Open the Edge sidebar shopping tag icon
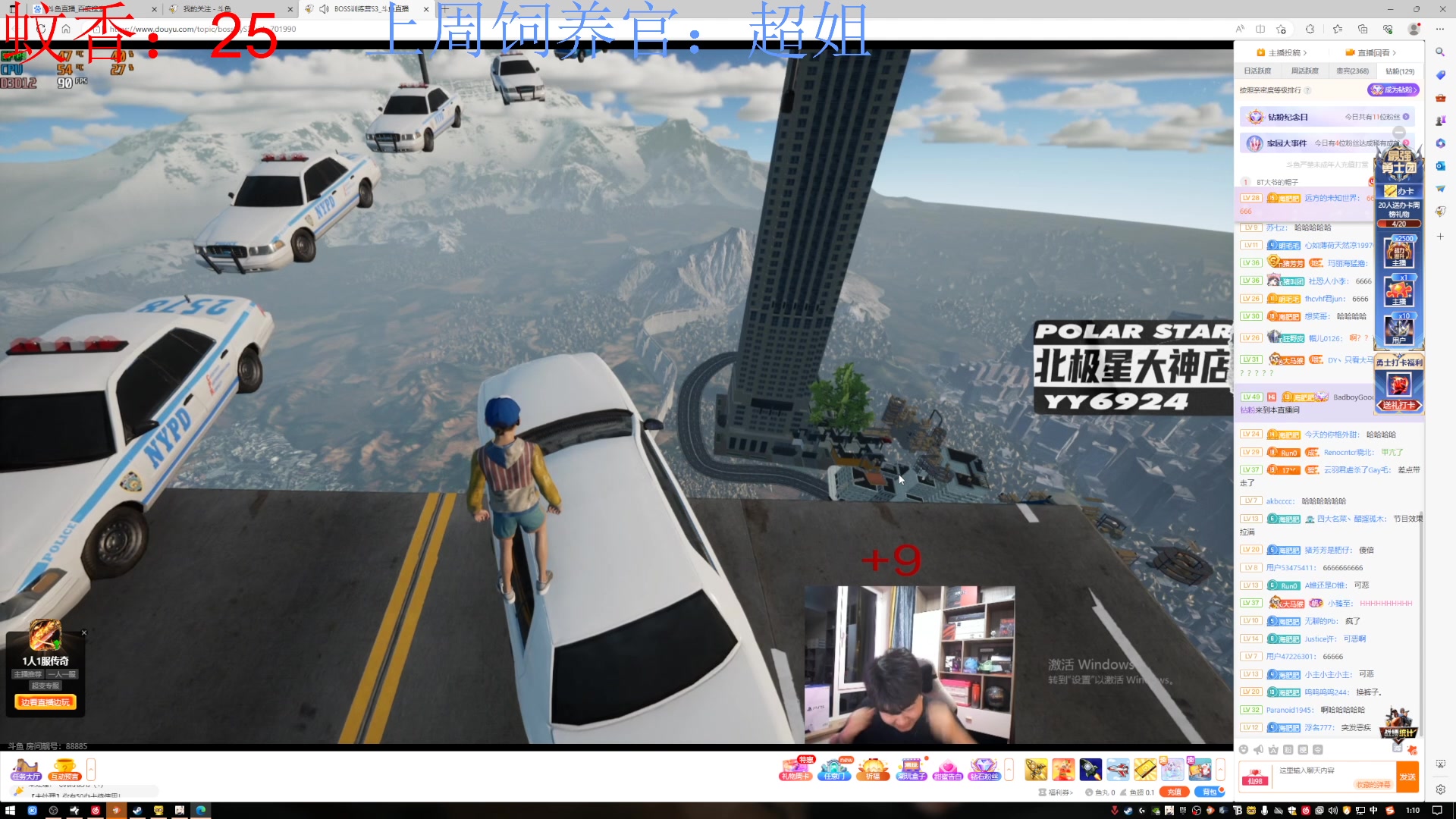Screen dimensions: 1456x819 click(1440, 75)
